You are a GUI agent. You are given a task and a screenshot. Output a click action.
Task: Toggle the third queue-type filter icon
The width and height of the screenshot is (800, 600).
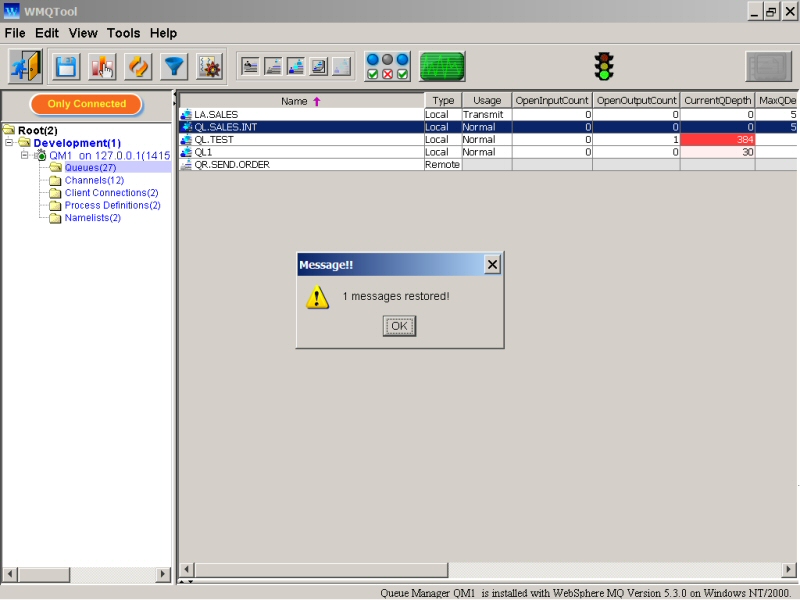click(296, 66)
